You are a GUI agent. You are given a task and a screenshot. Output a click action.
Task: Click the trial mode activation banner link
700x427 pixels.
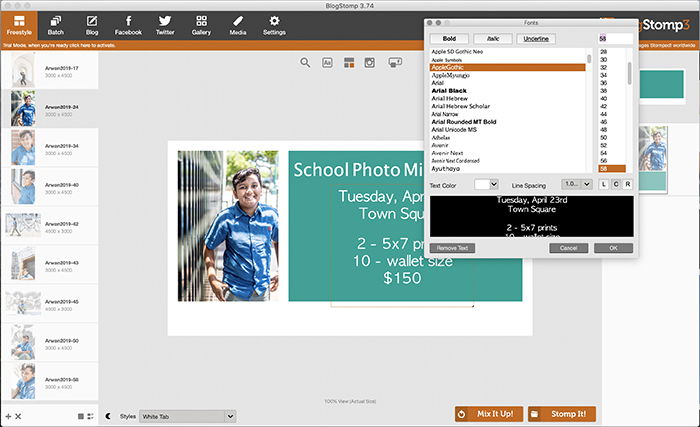click(x=59, y=45)
